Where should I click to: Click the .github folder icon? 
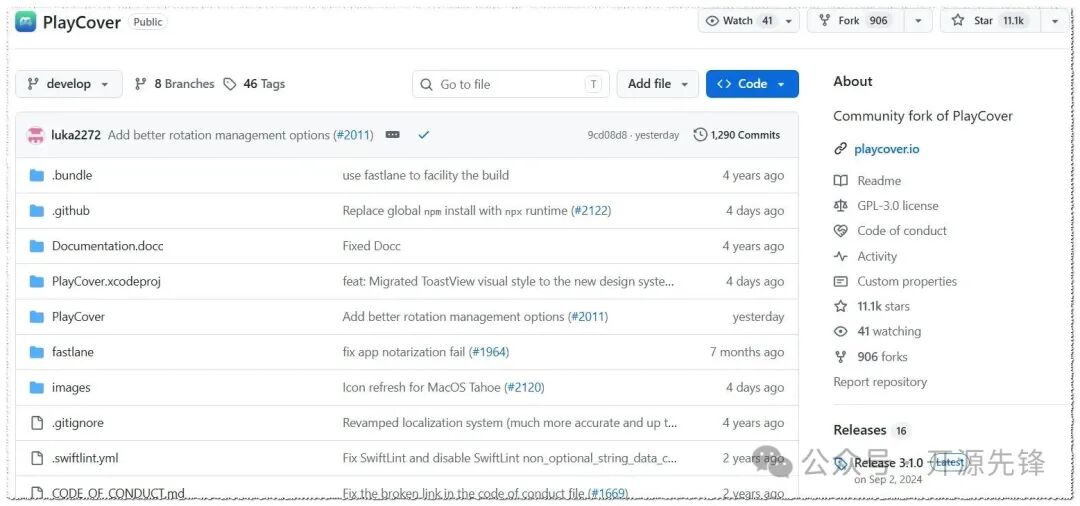(37, 211)
